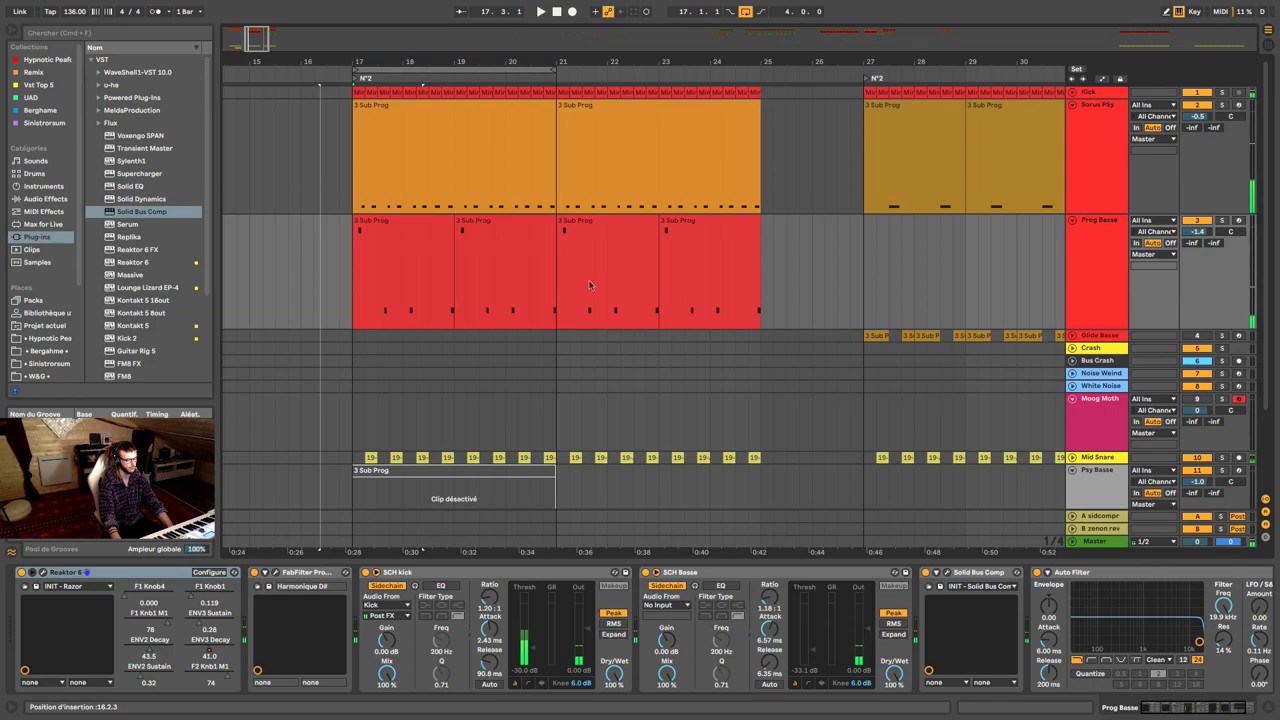This screenshot has height=720, width=1280.
Task: Jump to previous locator arrow
Action: (1074, 80)
